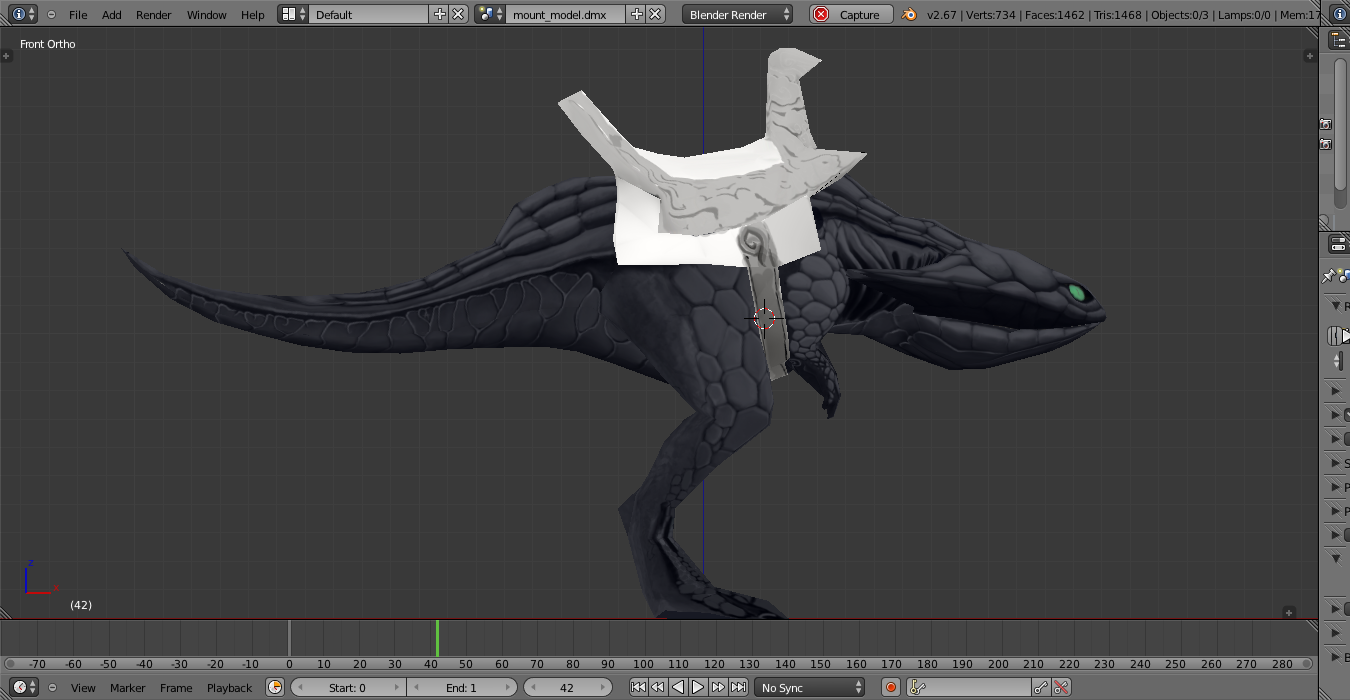Open the screen layout browser icon
1350x700 pixels.
(x=292, y=14)
